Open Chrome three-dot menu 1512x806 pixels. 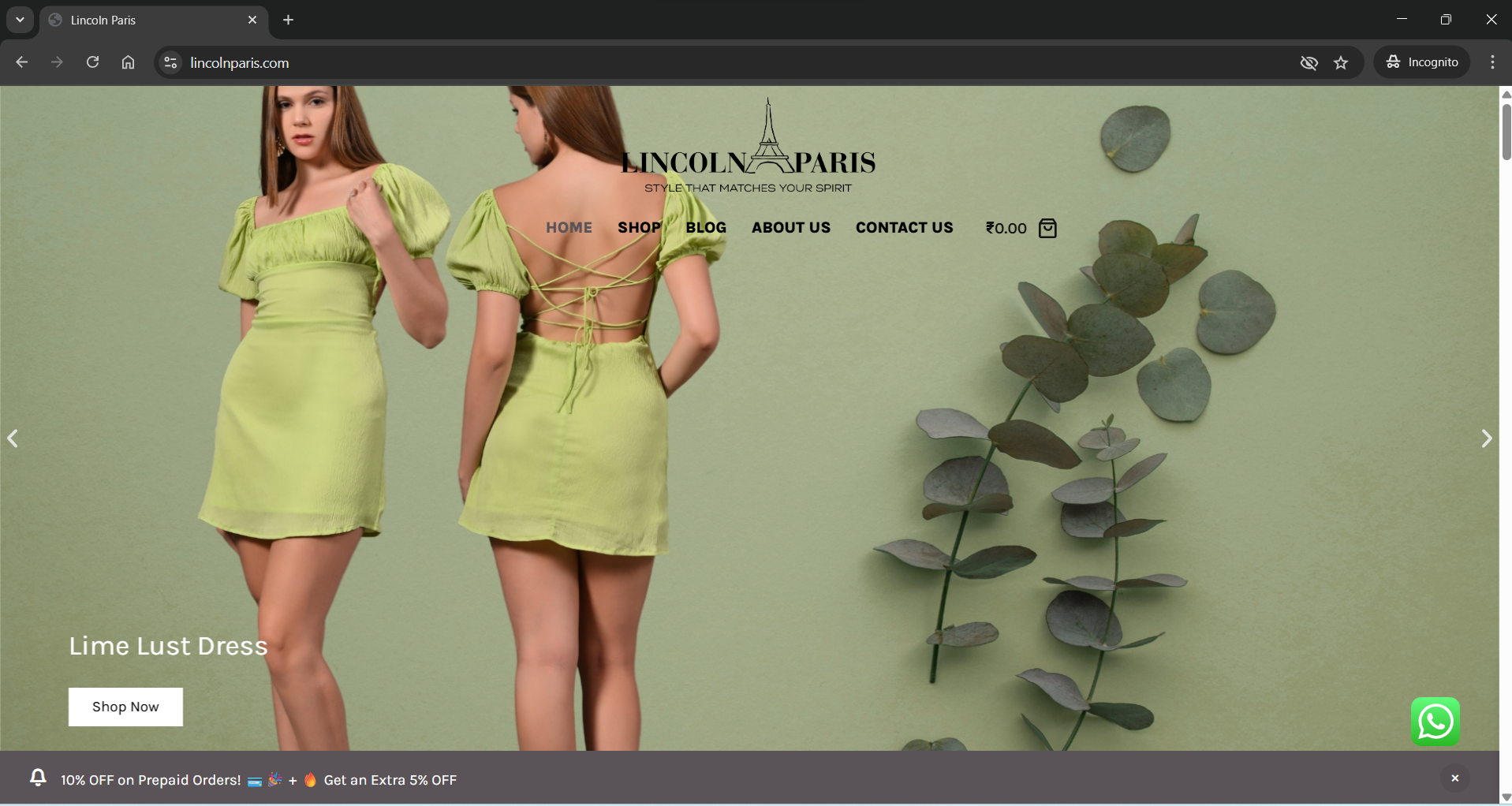(1492, 62)
